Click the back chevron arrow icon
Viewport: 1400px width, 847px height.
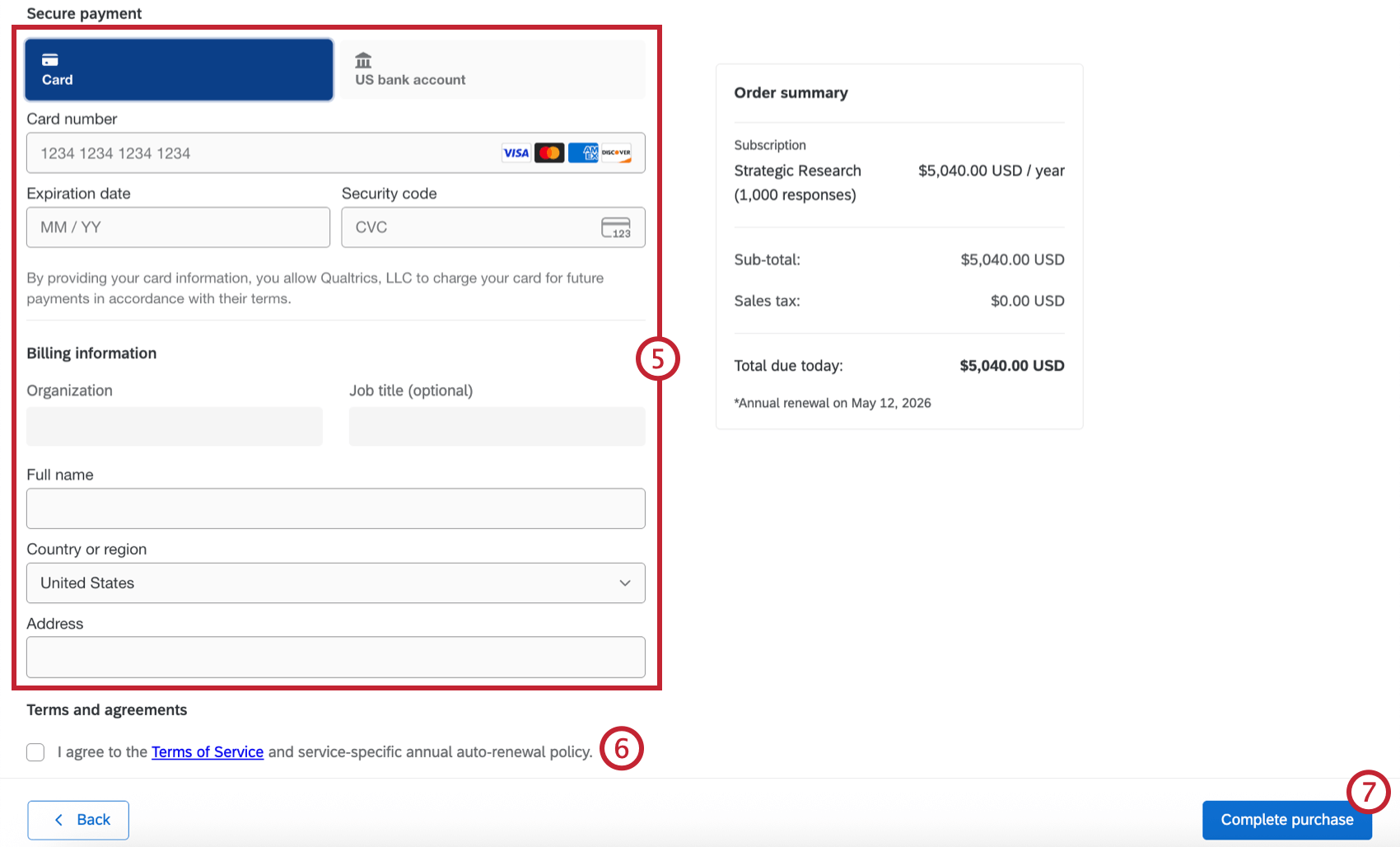pyautogui.click(x=58, y=820)
